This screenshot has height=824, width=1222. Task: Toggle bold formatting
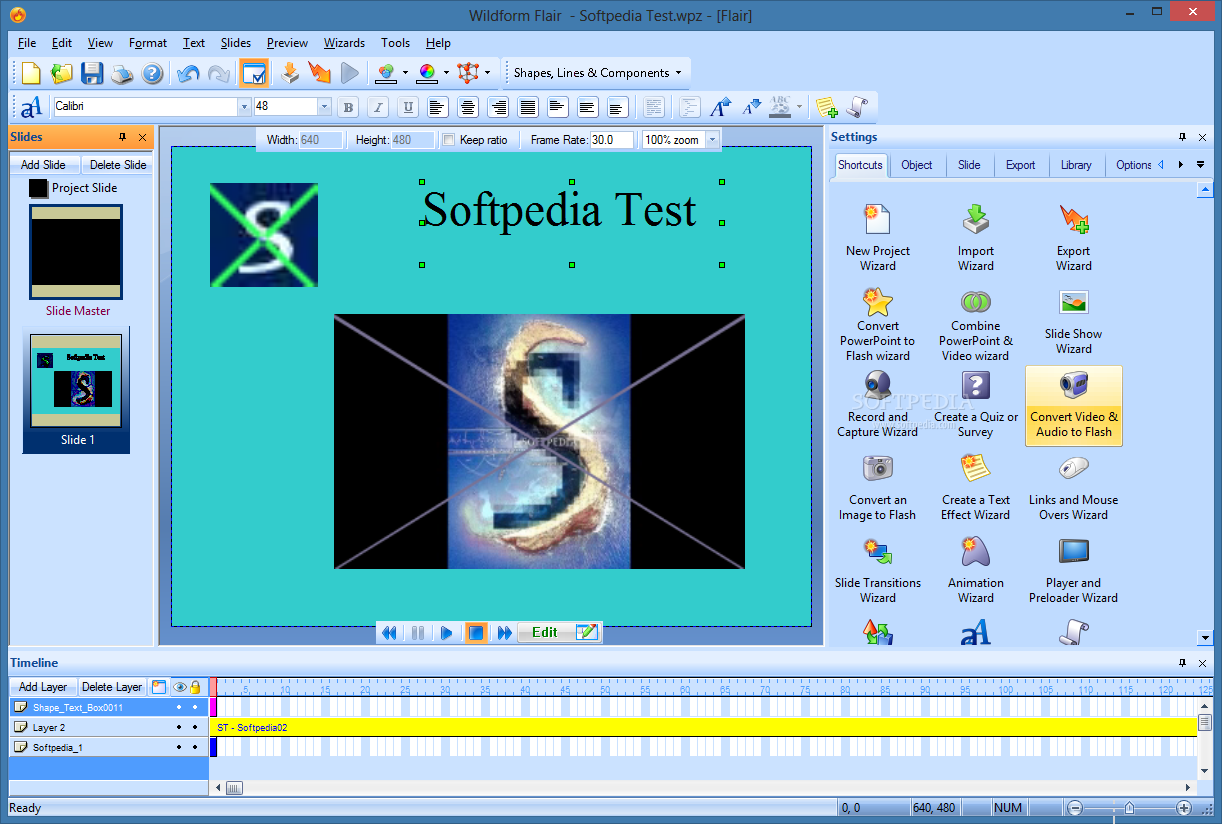click(x=348, y=107)
